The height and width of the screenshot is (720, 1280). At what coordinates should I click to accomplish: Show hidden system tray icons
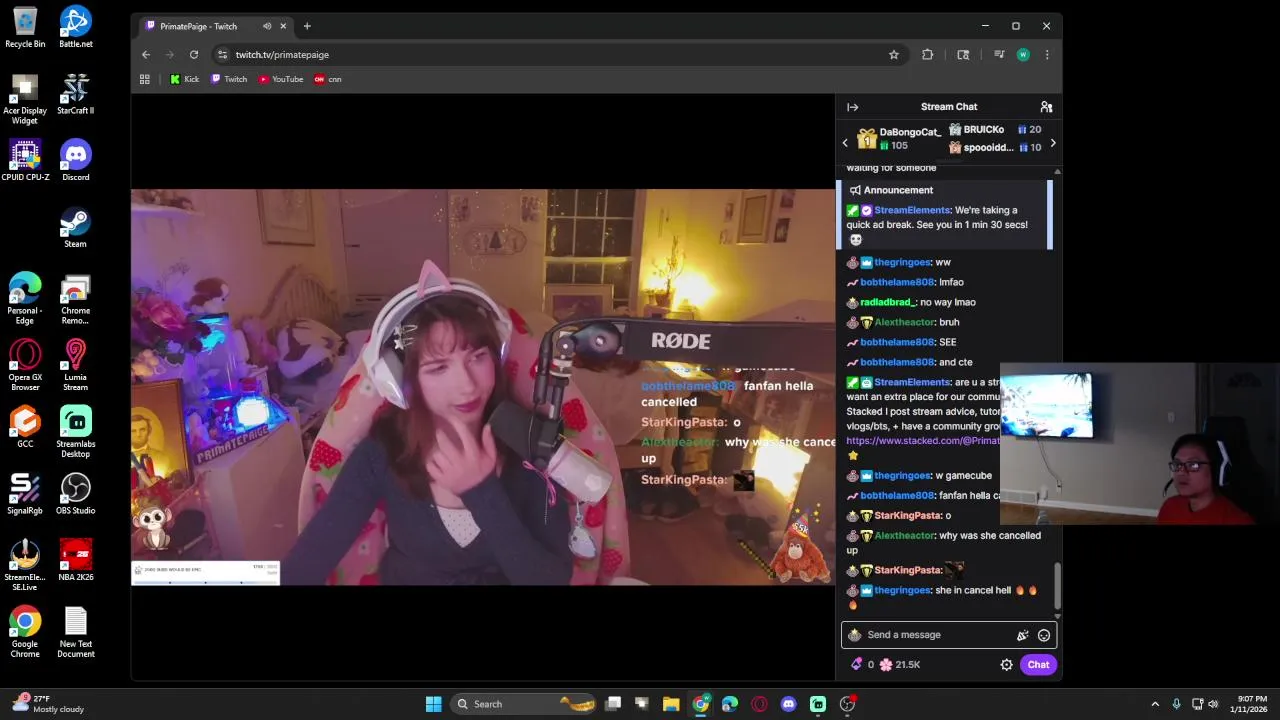coord(1155,704)
